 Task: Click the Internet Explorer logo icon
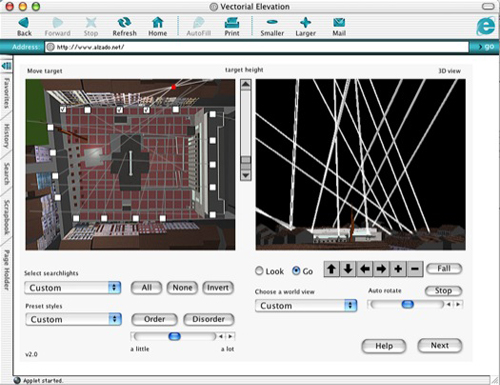click(x=486, y=25)
